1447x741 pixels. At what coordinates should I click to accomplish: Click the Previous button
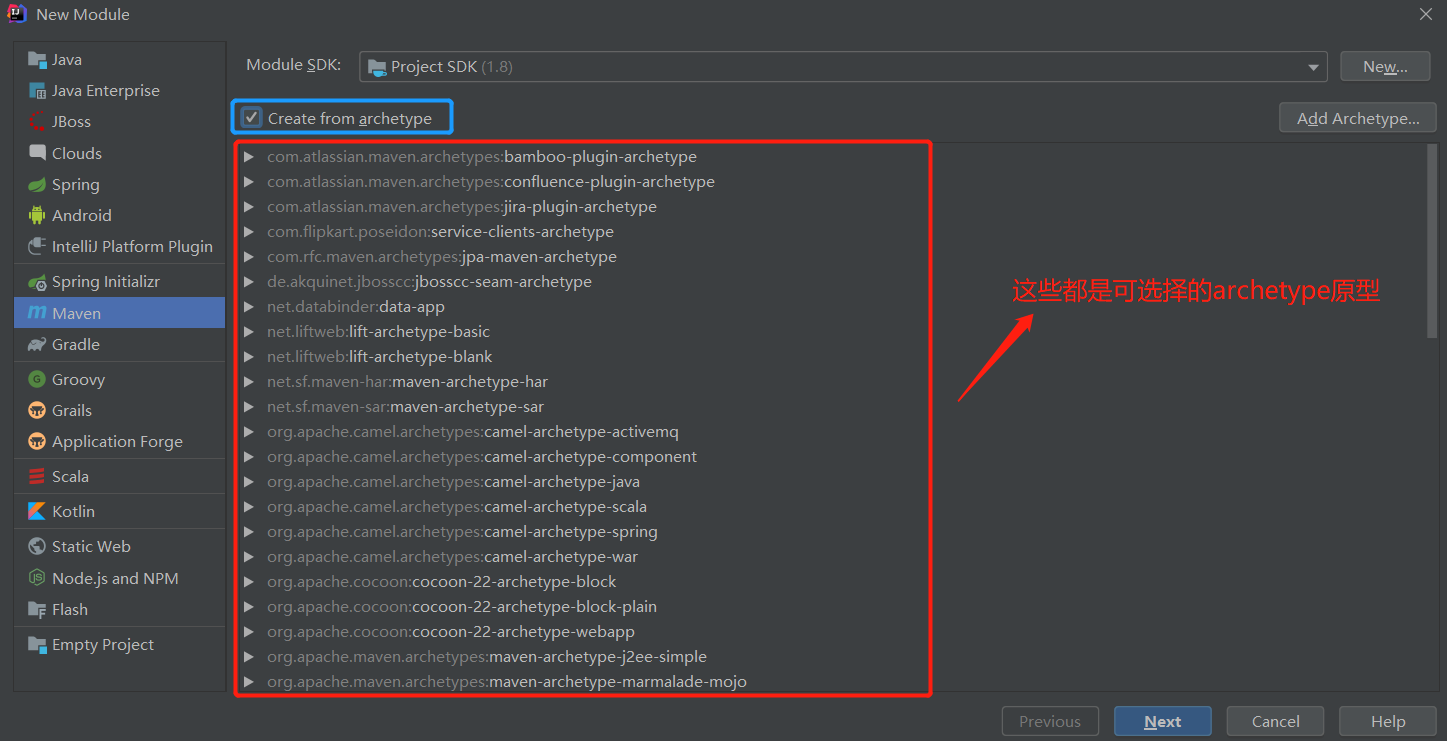pyautogui.click(x=1050, y=722)
